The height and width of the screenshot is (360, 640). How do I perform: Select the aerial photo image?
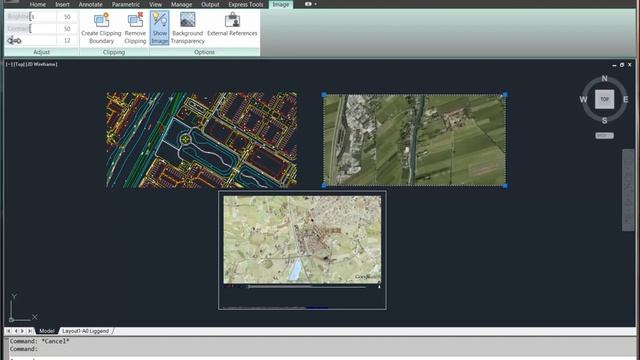pos(414,140)
